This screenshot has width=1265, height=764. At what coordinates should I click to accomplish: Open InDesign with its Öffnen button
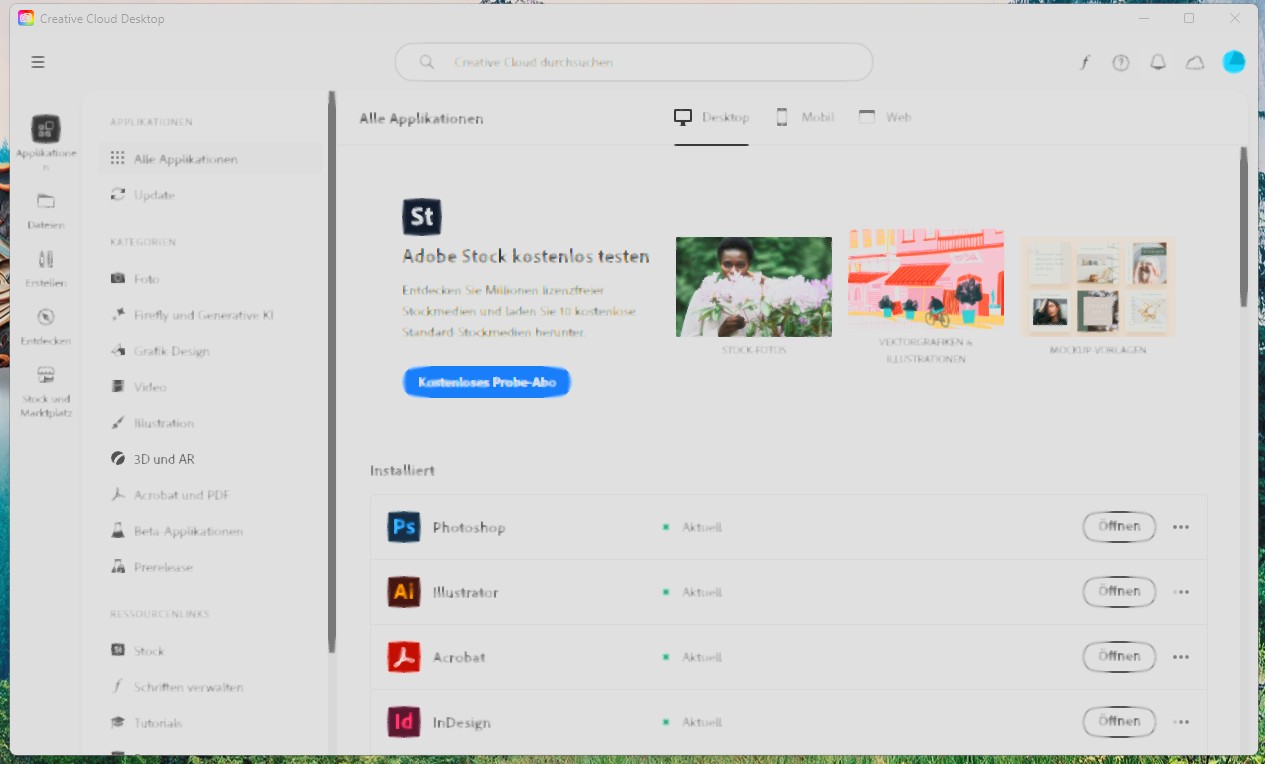(x=1118, y=721)
